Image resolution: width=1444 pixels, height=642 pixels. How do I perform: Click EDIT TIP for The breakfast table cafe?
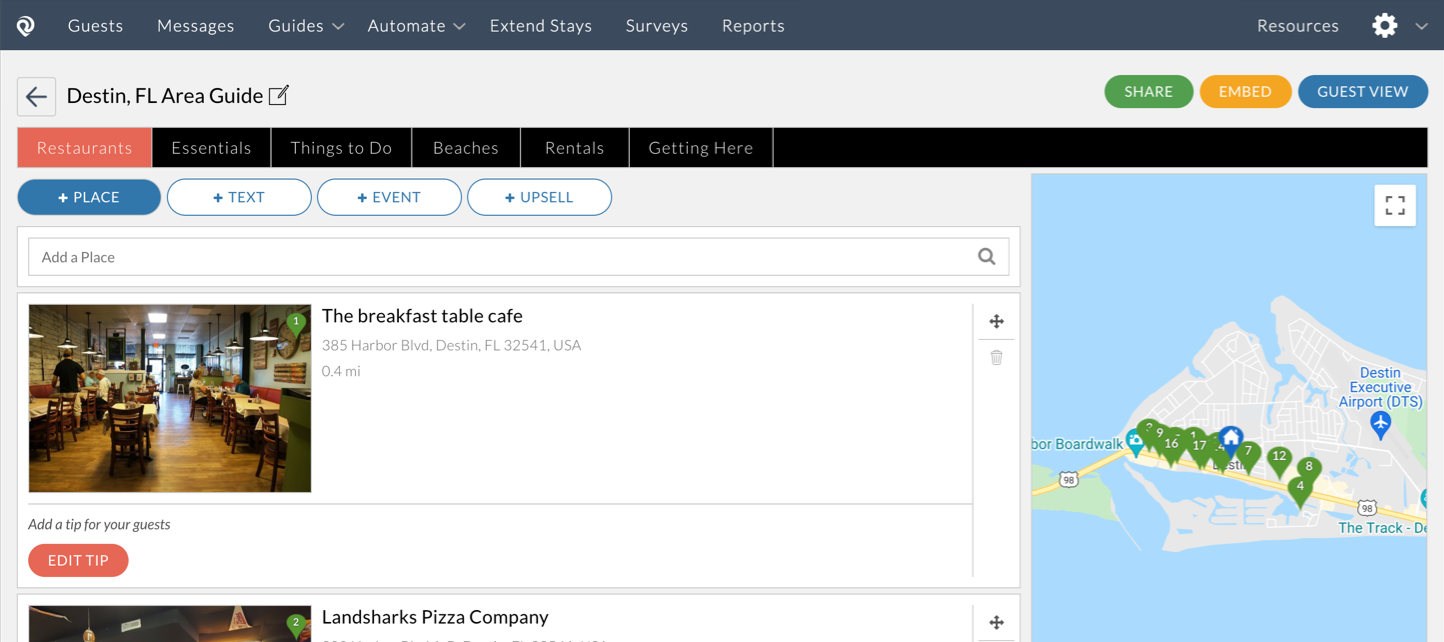78,560
